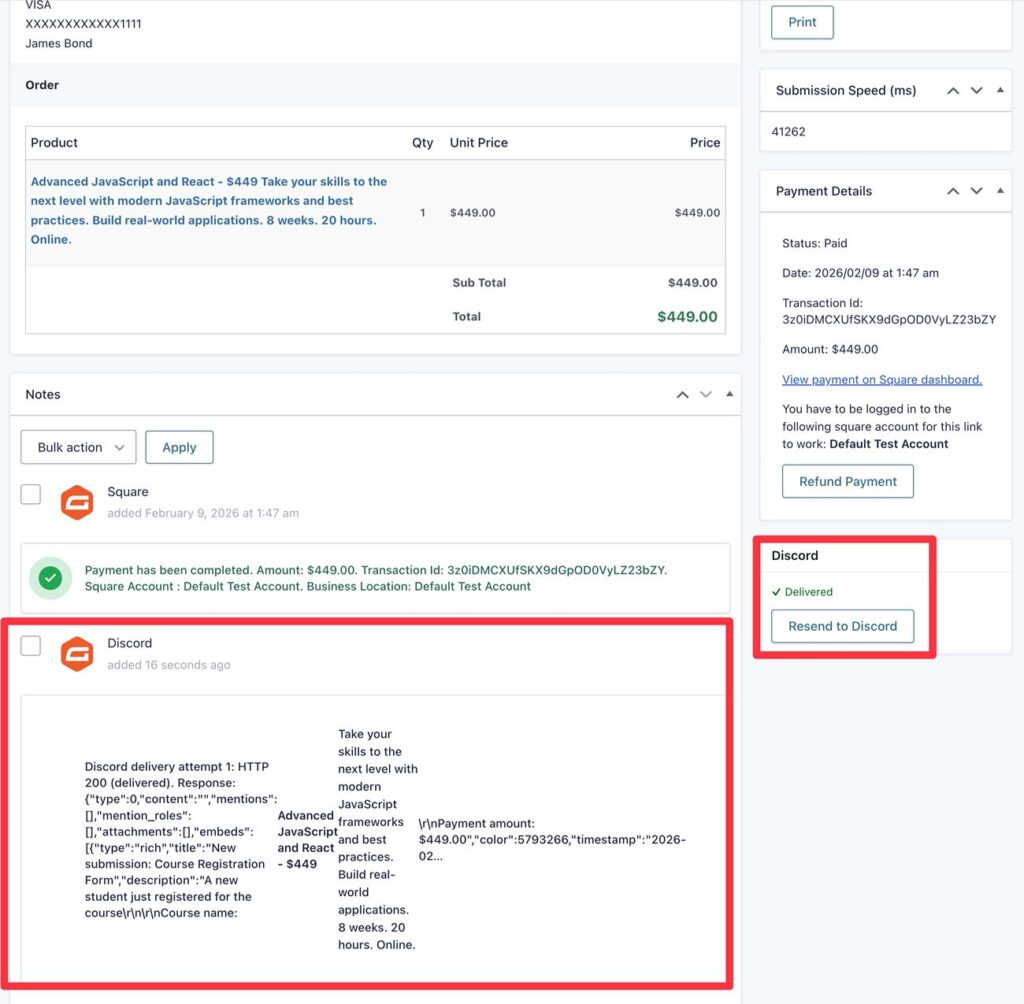1024x1004 pixels.
Task: Move Submission Speed panel up
Action: (953, 91)
